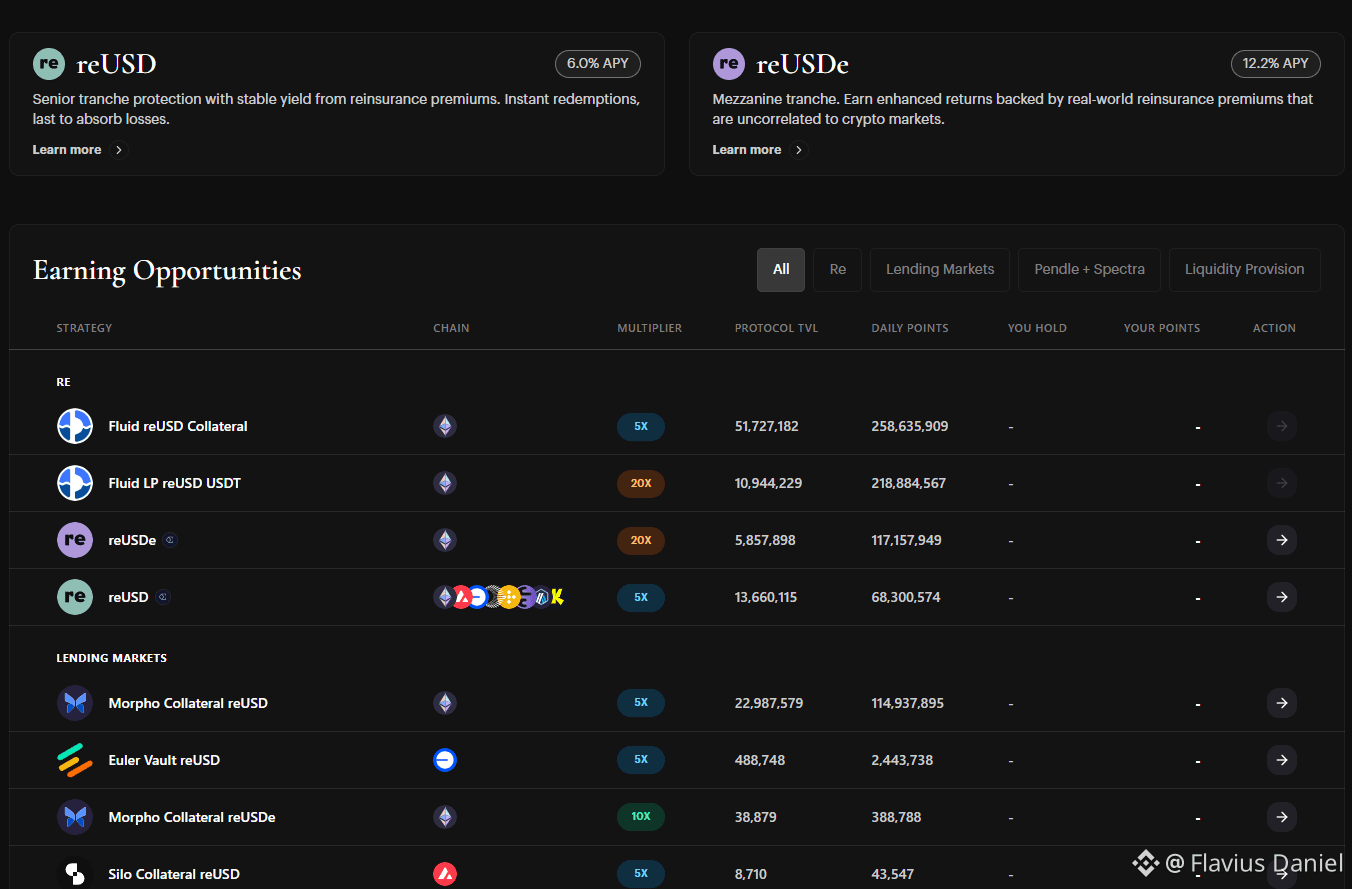The image size is (1352, 889).
Task: Click the Protocol TVL value 51,727,182
Action: coord(767,426)
